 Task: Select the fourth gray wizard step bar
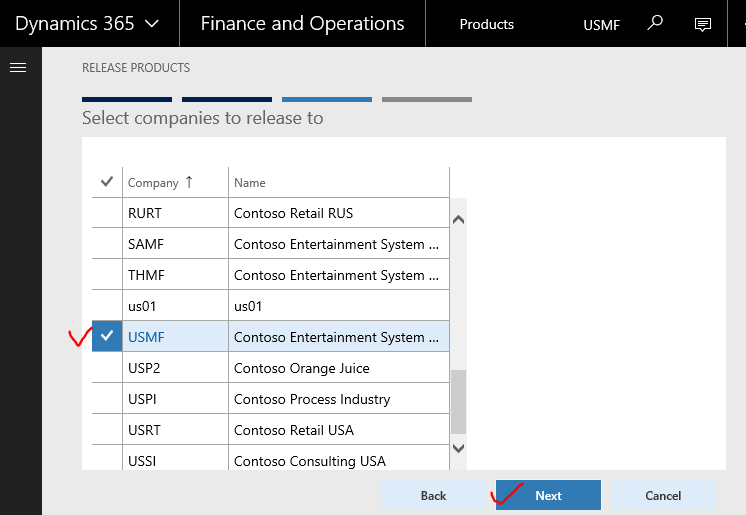point(427,99)
